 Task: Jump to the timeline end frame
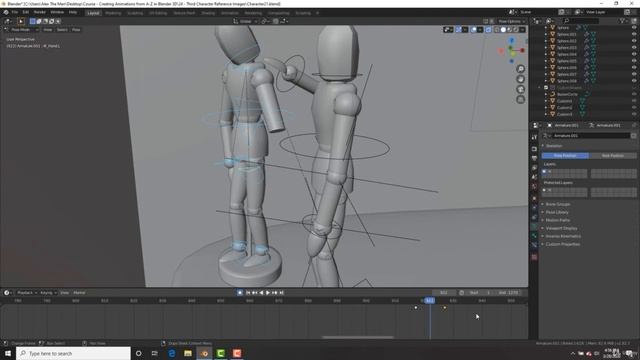pos(281,293)
